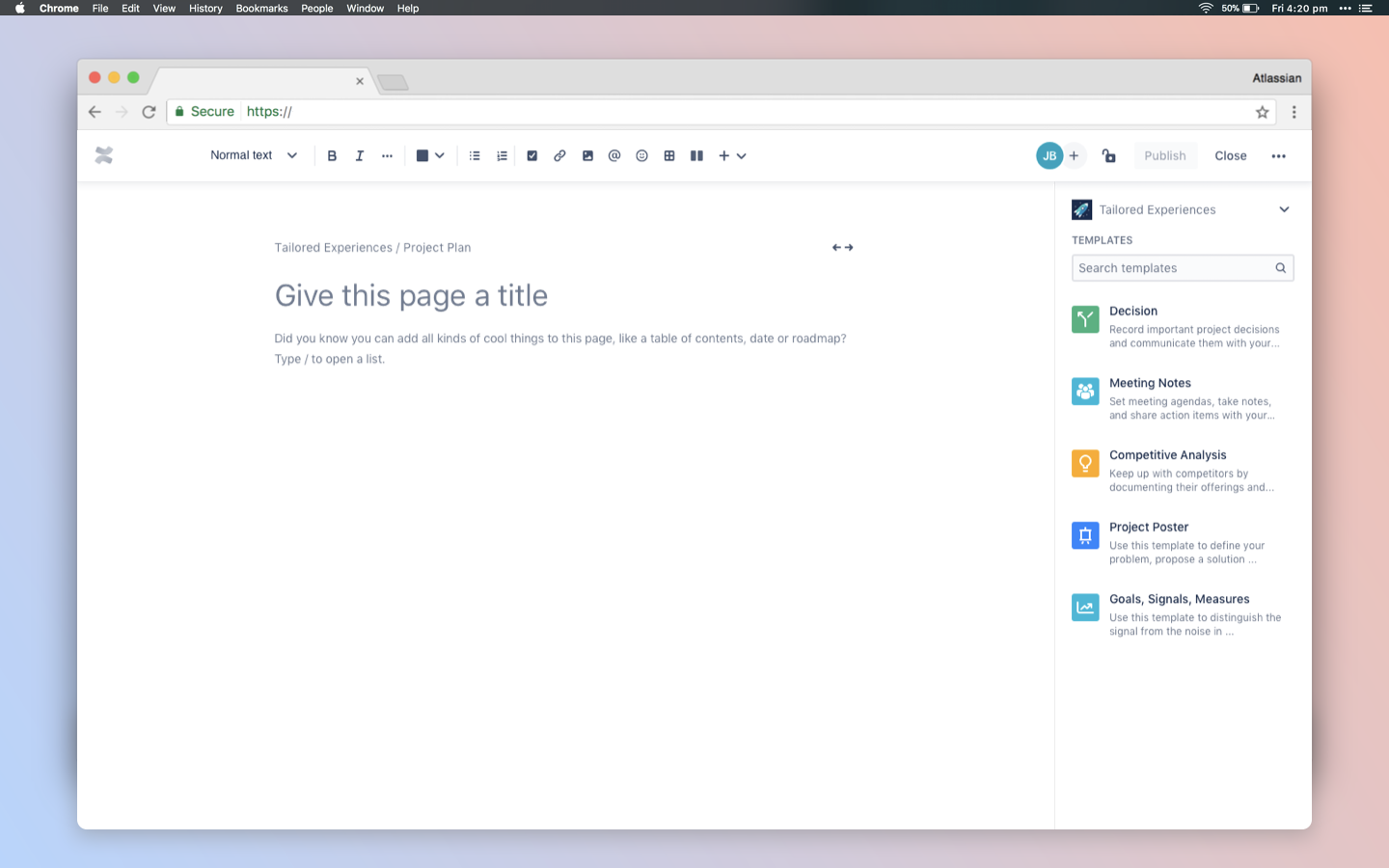Image resolution: width=1389 pixels, height=868 pixels.
Task: Pick the Goals, Signals, Measures template
Action: 1182,614
